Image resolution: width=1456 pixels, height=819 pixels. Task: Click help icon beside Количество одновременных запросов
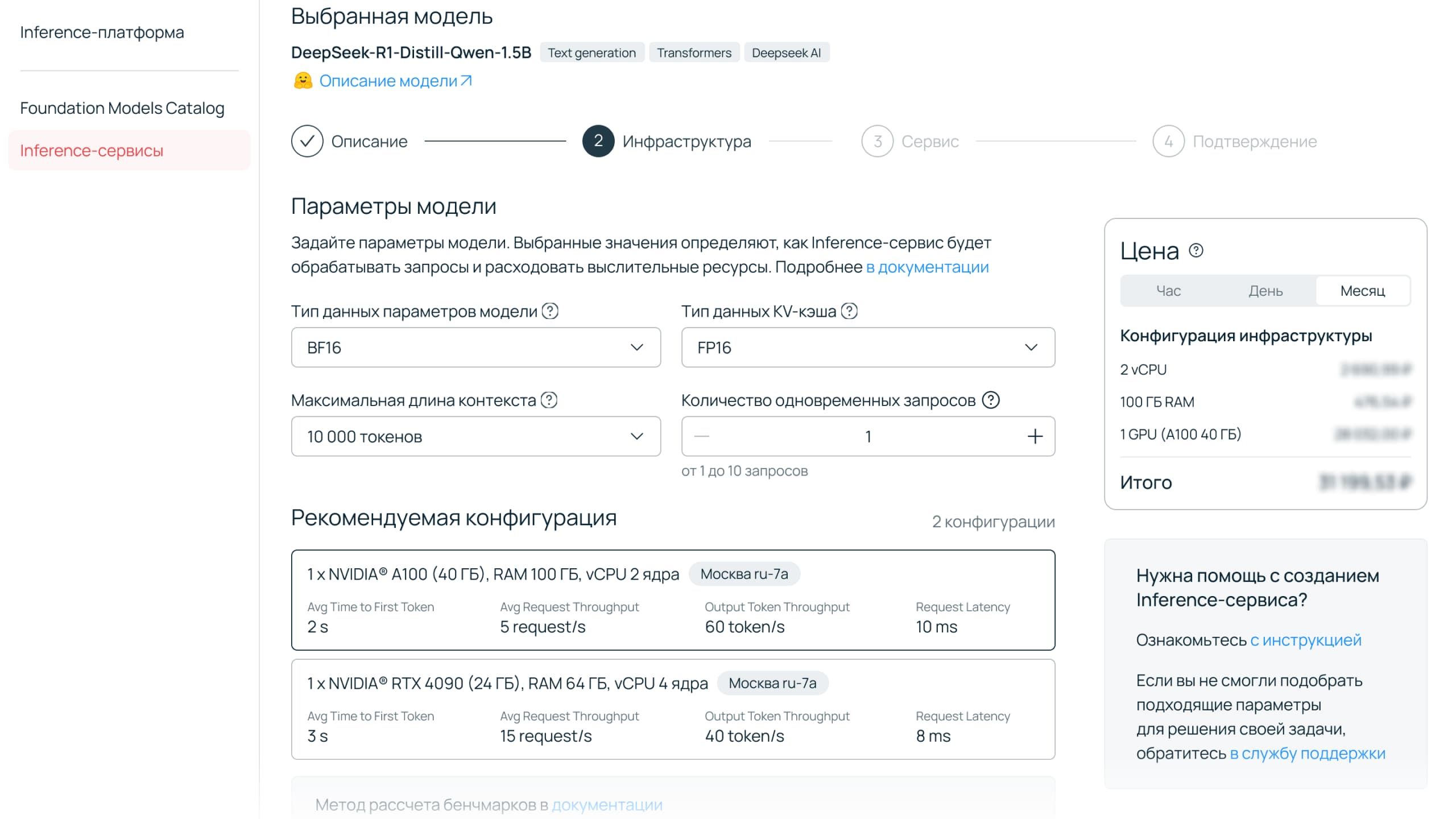coord(991,400)
